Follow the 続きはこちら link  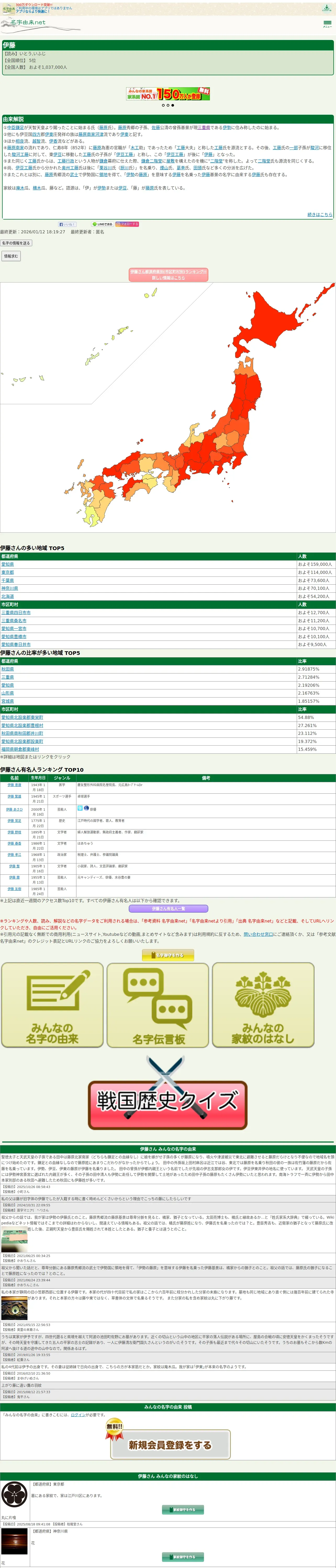pos(320,214)
